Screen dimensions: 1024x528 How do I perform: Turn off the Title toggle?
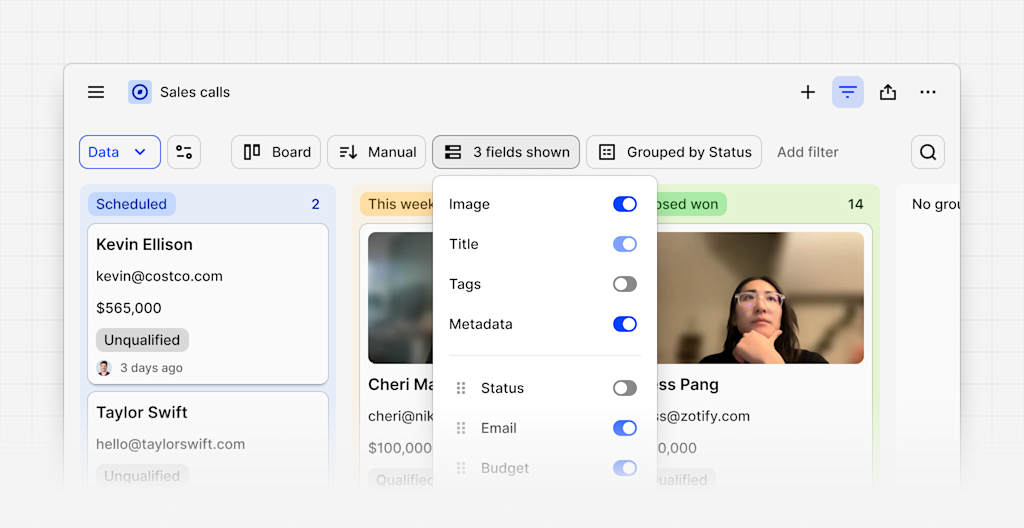[x=625, y=244]
